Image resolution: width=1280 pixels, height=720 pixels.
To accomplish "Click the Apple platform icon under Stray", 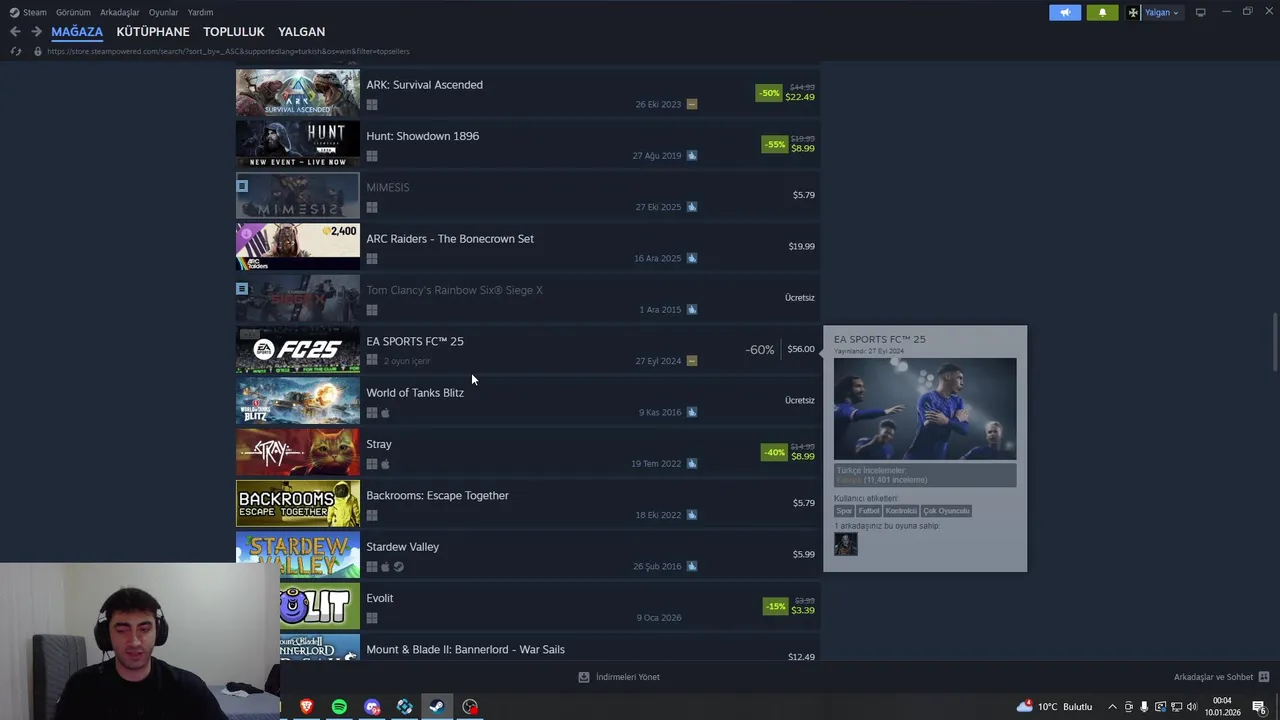I will tap(385, 464).
